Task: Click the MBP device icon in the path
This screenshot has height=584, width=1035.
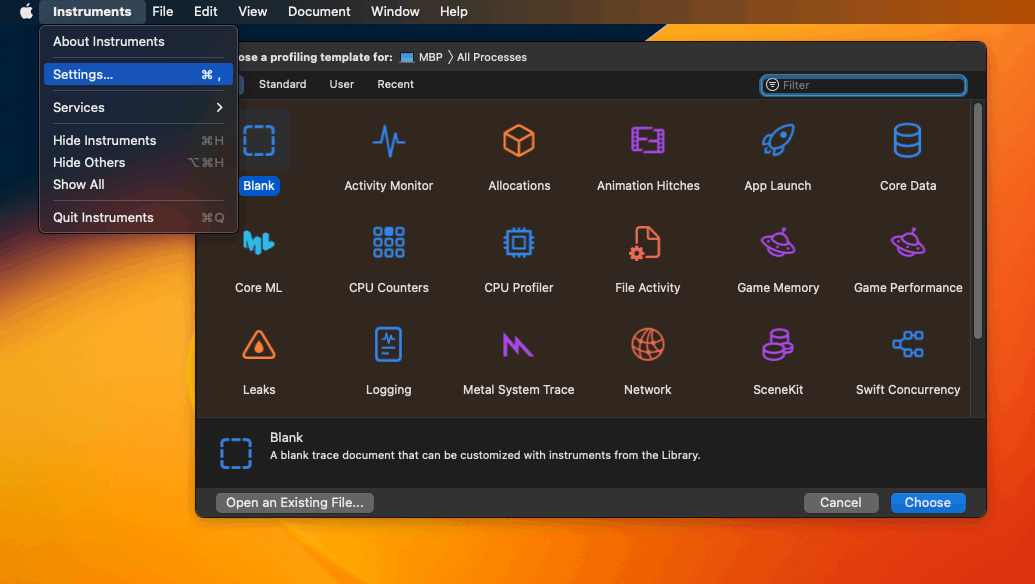Action: click(407, 57)
